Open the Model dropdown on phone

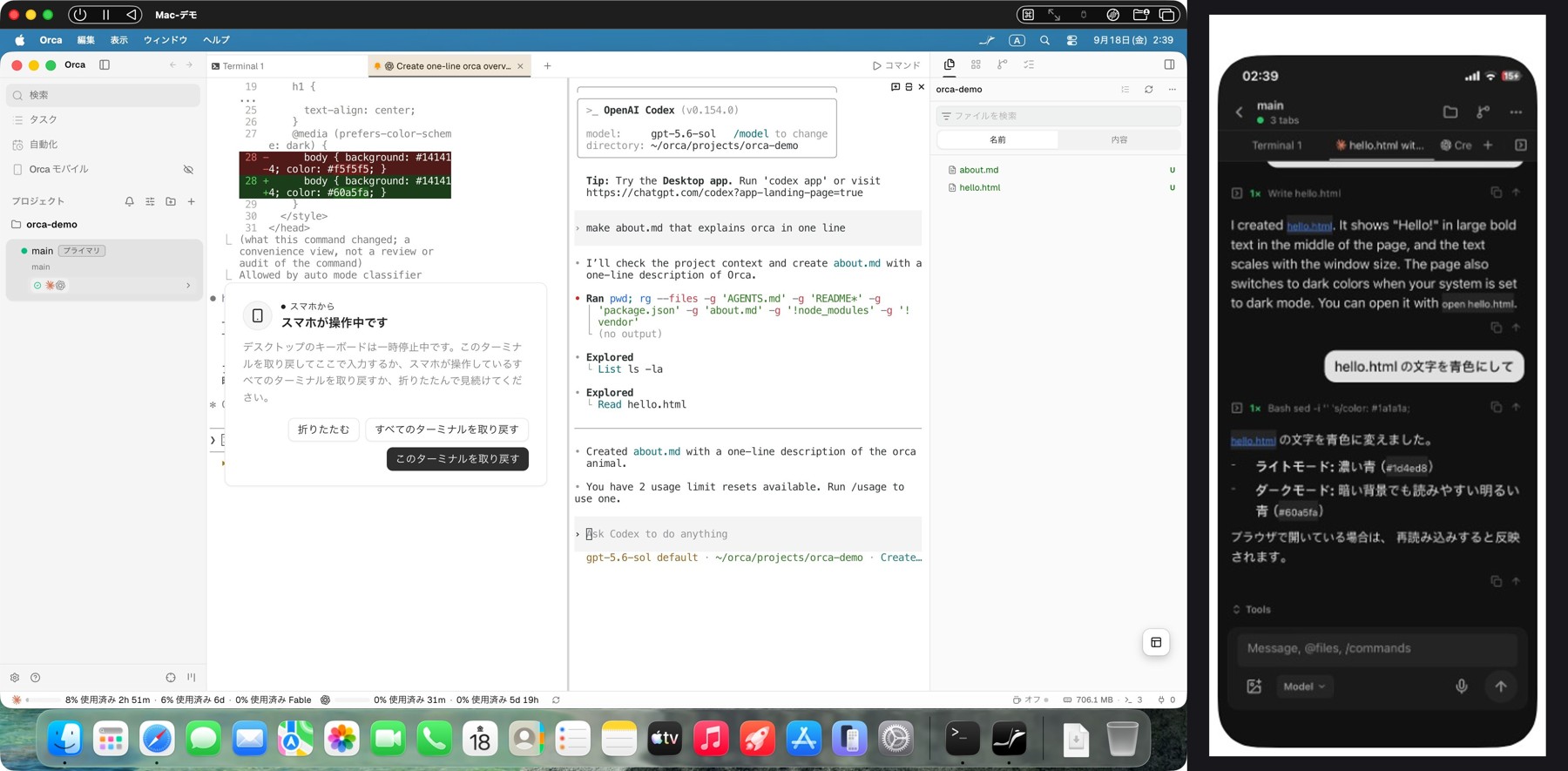point(1304,686)
